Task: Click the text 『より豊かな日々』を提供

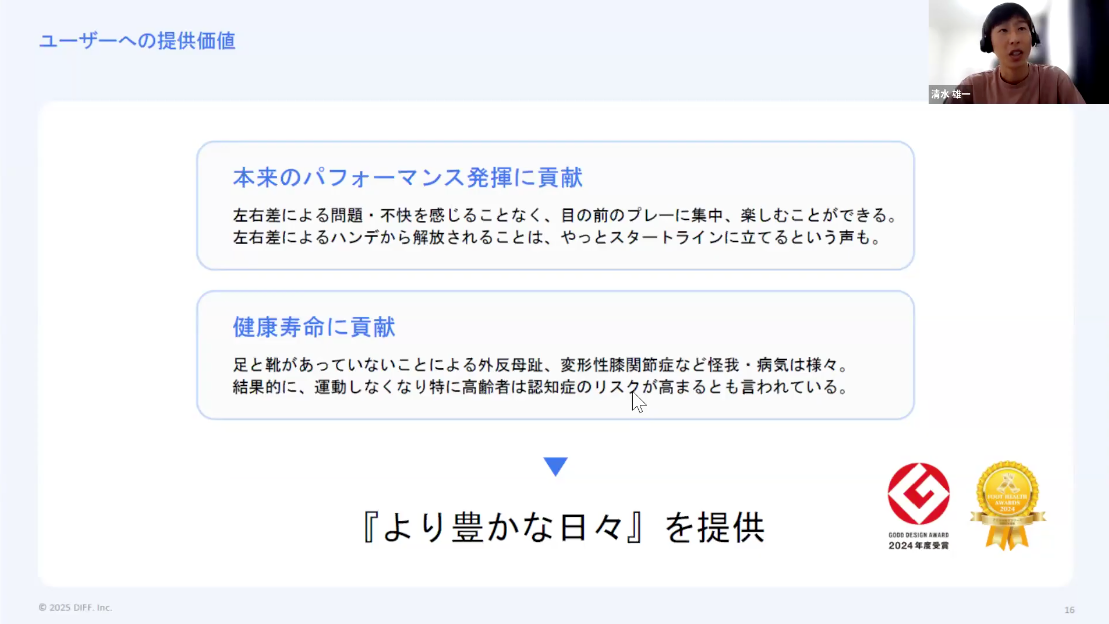Action: [562, 527]
